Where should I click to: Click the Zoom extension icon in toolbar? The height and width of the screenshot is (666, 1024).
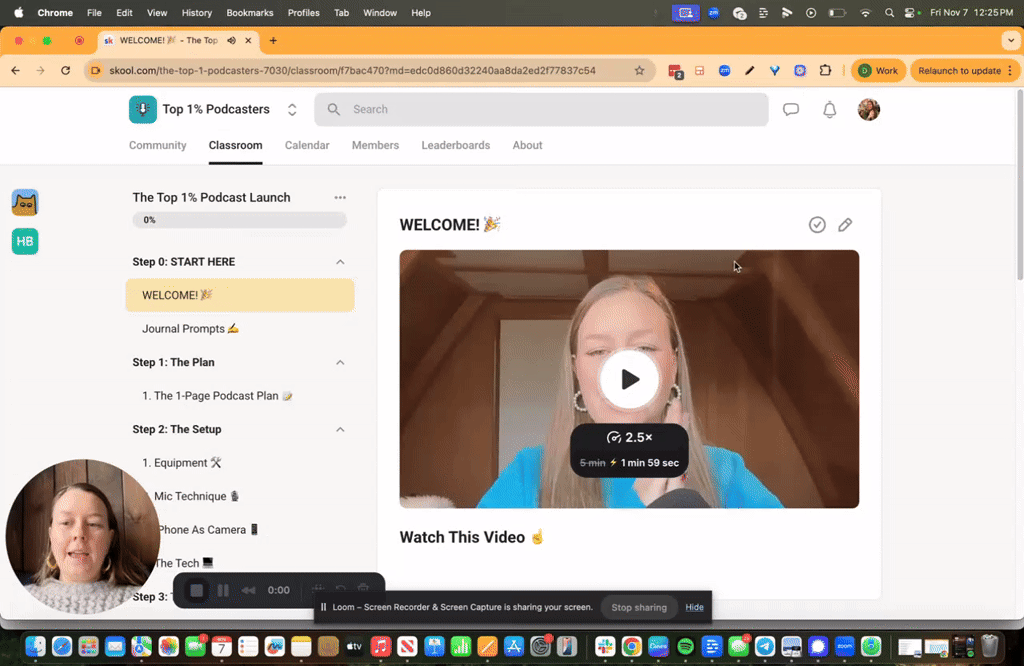tap(724, 71)
